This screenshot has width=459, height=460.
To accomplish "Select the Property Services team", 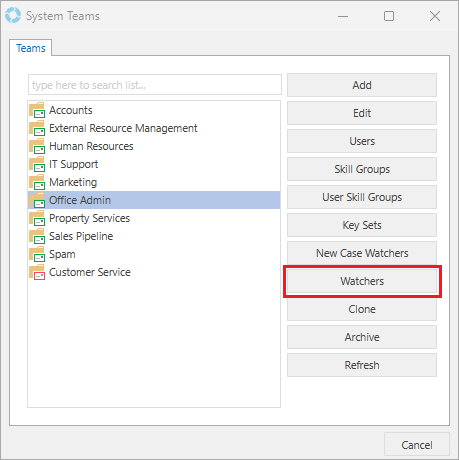I will coord(154,218).
